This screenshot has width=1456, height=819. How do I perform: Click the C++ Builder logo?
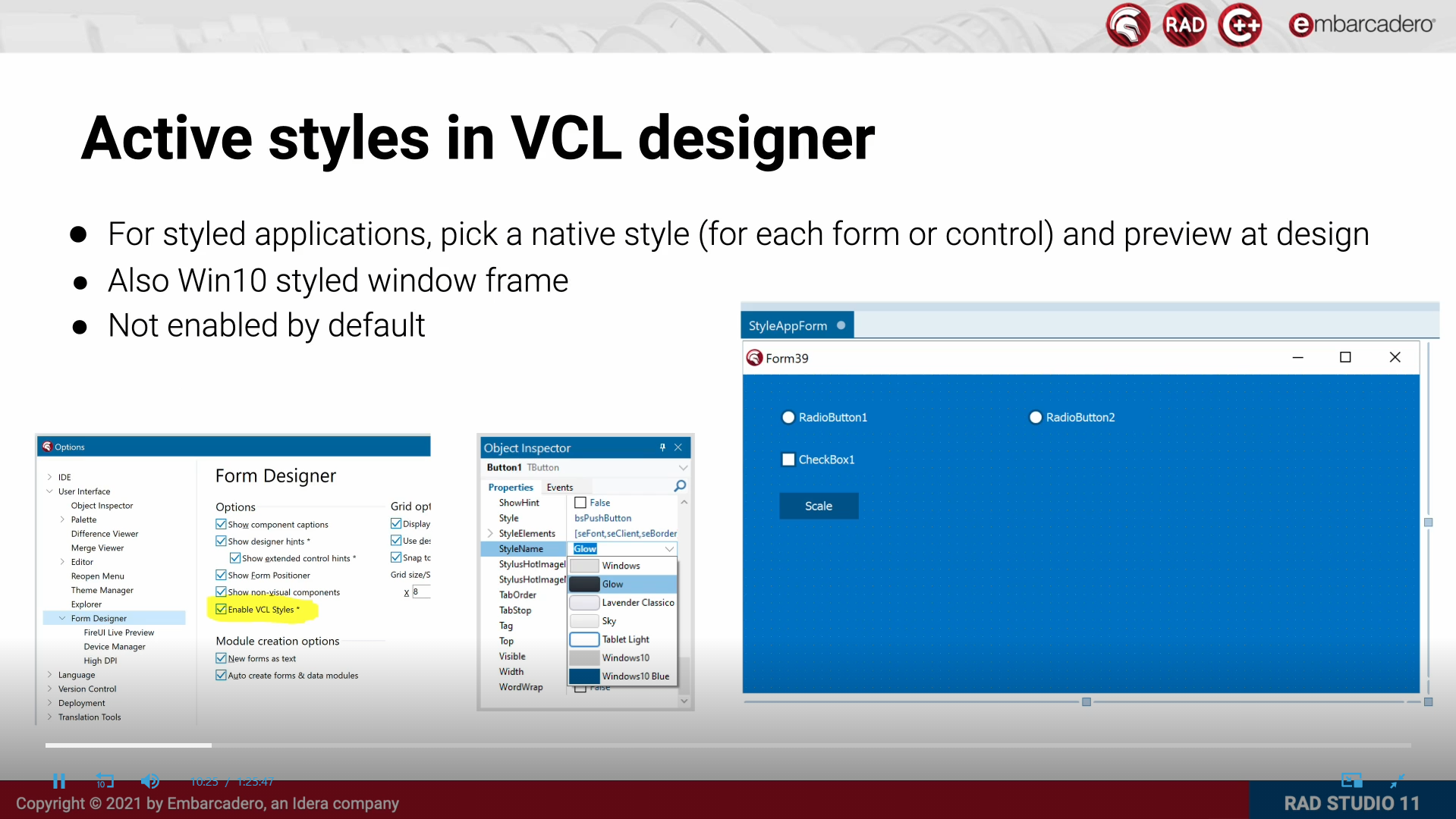point(1240,26)
